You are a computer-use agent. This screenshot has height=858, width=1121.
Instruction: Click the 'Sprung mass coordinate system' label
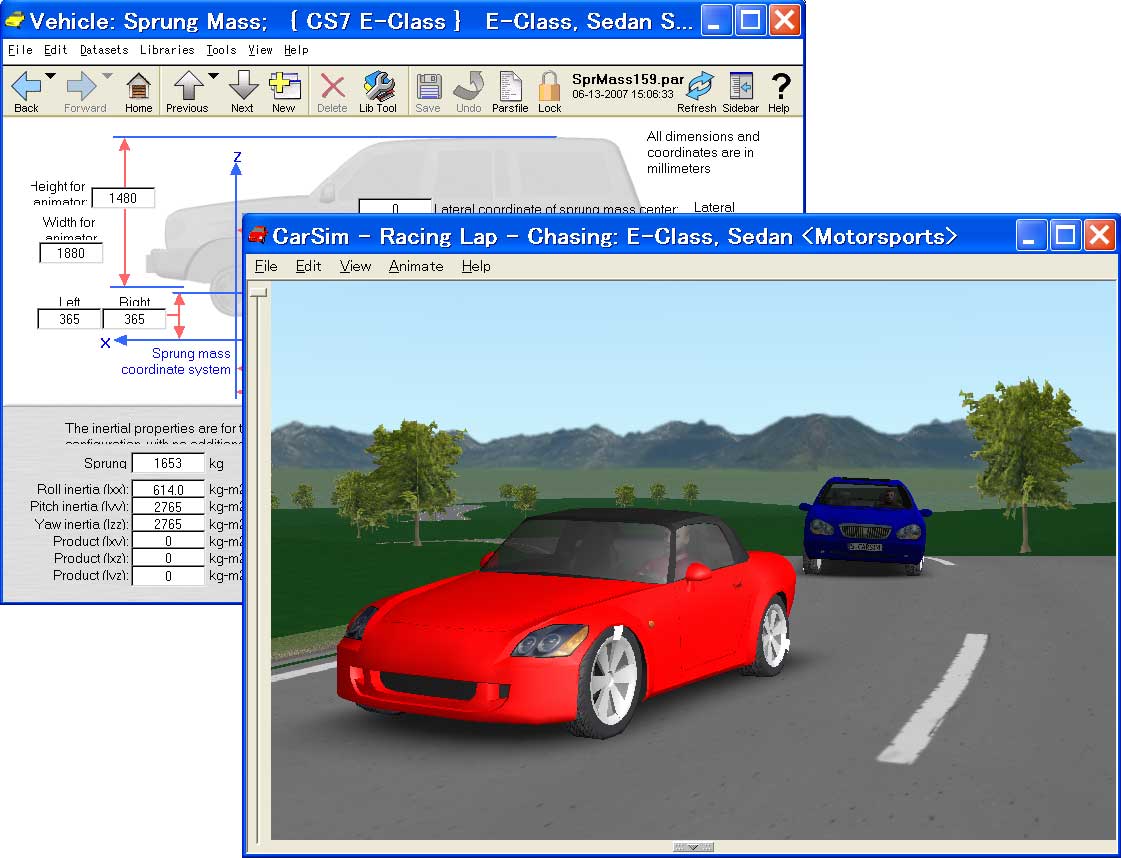176,362
